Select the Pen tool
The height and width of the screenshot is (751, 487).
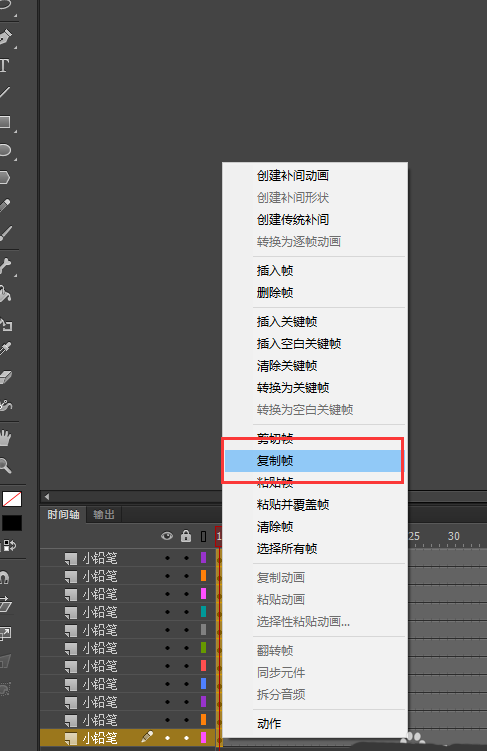pyautogui.click(x=5, y=37)
